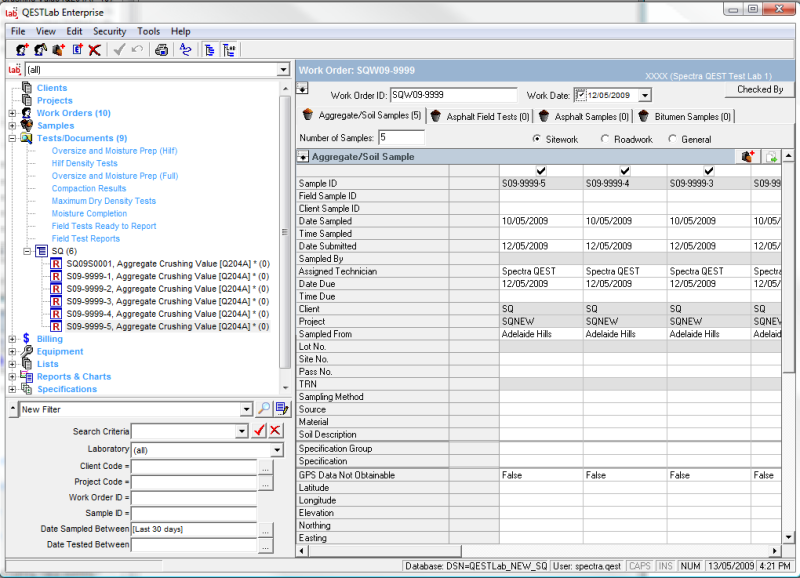Click the Print toolbar icon
Screen dimensions: 800x578
pyautogui.click(x=160, y=49)
